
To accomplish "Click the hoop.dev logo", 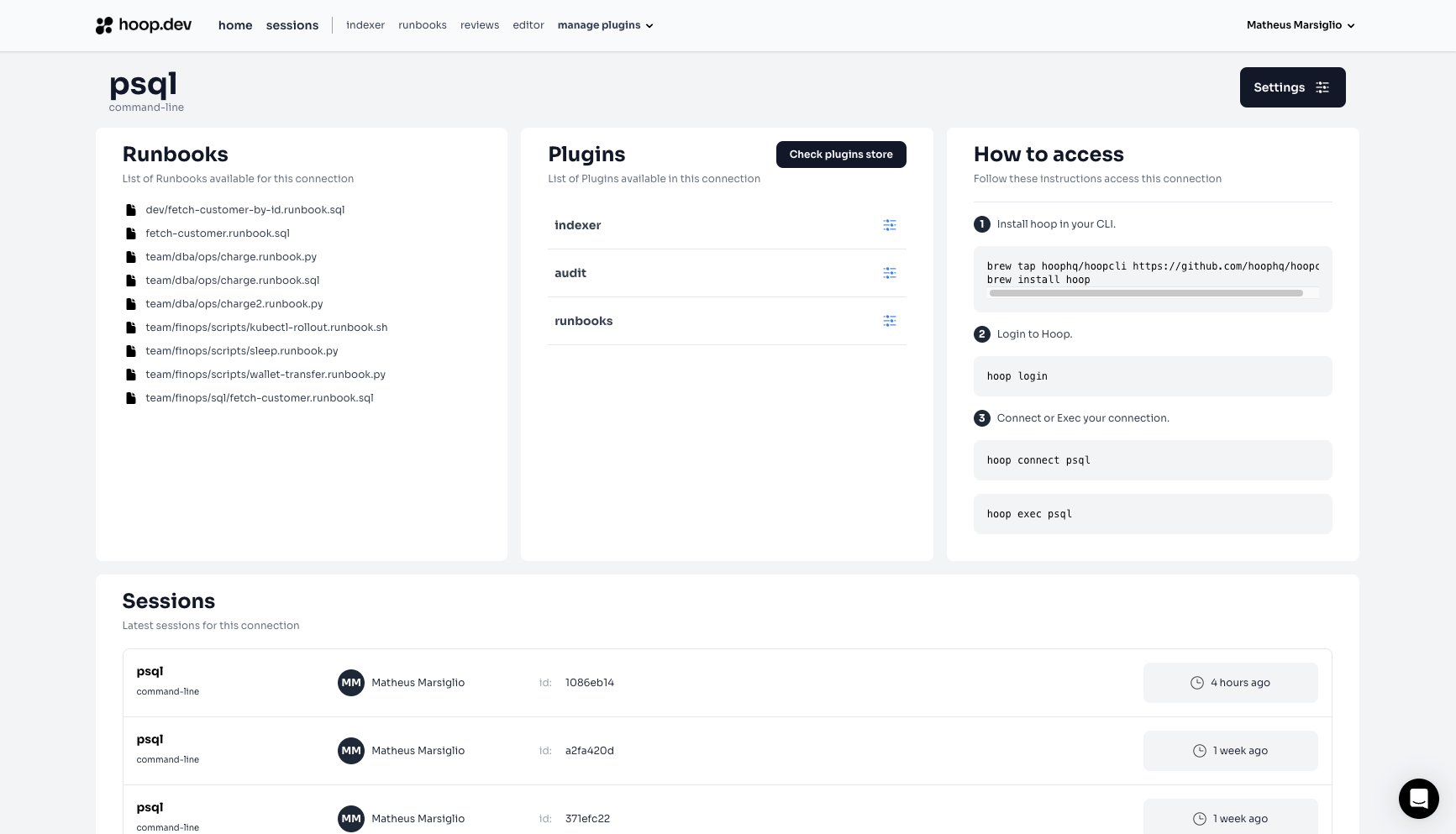I will (144, 25).
